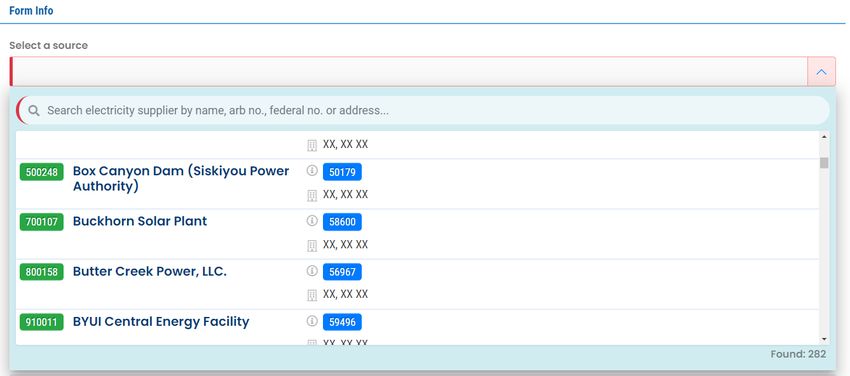This screenshot has height=376, width=850.
Task: Click building icon in Box Canyon Dam row
Action: click(312, 196)
